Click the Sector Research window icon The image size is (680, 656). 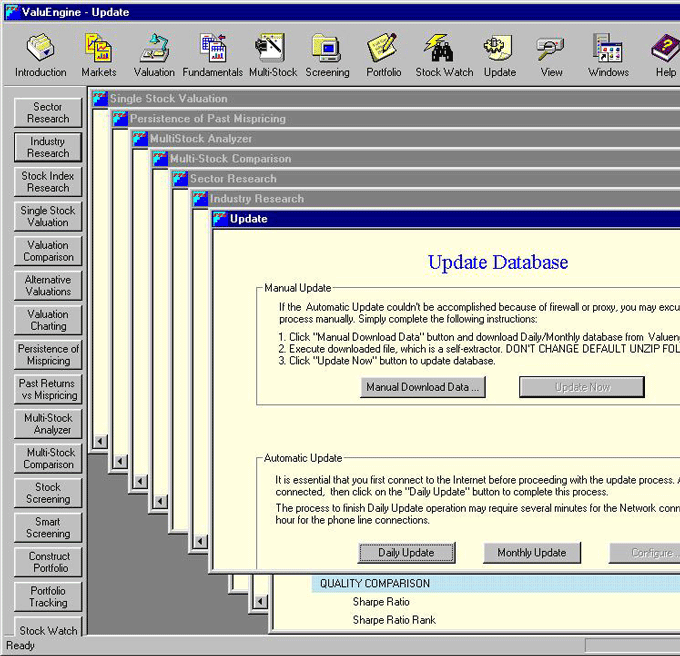[180, 178]
